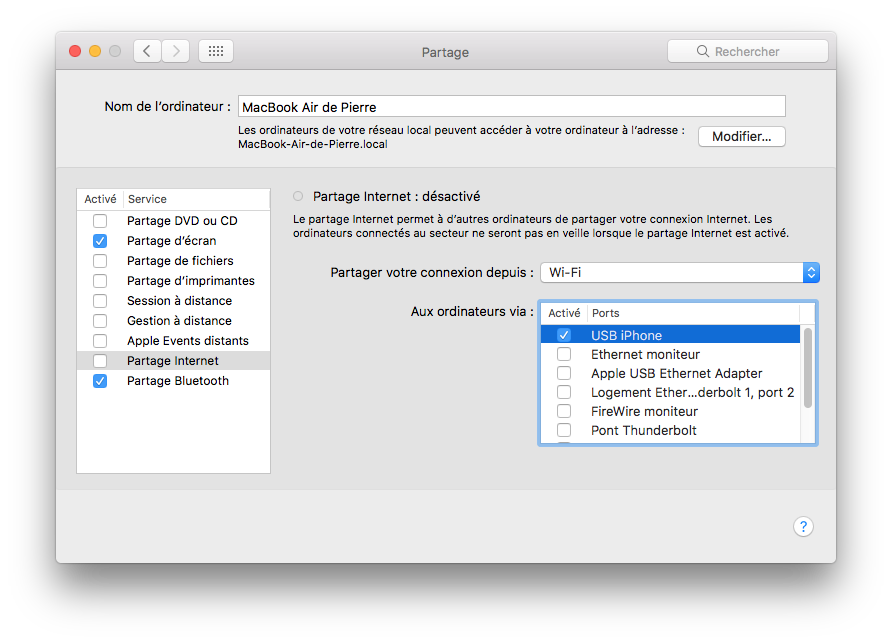
Task: Uncheck the USB iPhone port checkbox
Action: click(564, 335)
